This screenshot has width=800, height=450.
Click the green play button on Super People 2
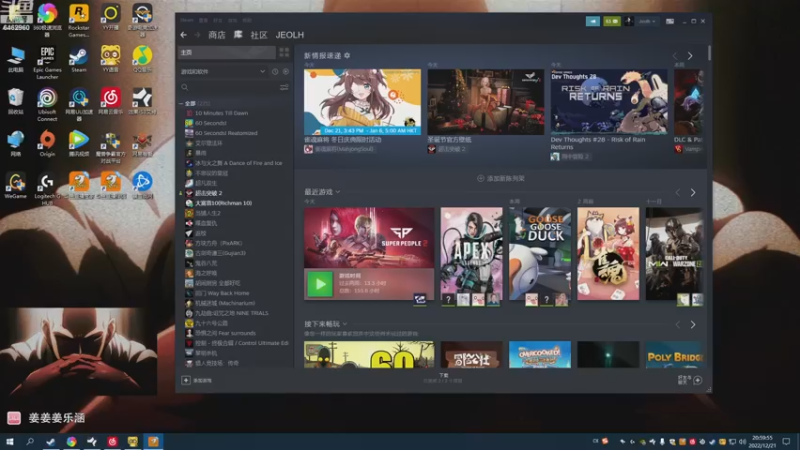[x=320, y=284]
